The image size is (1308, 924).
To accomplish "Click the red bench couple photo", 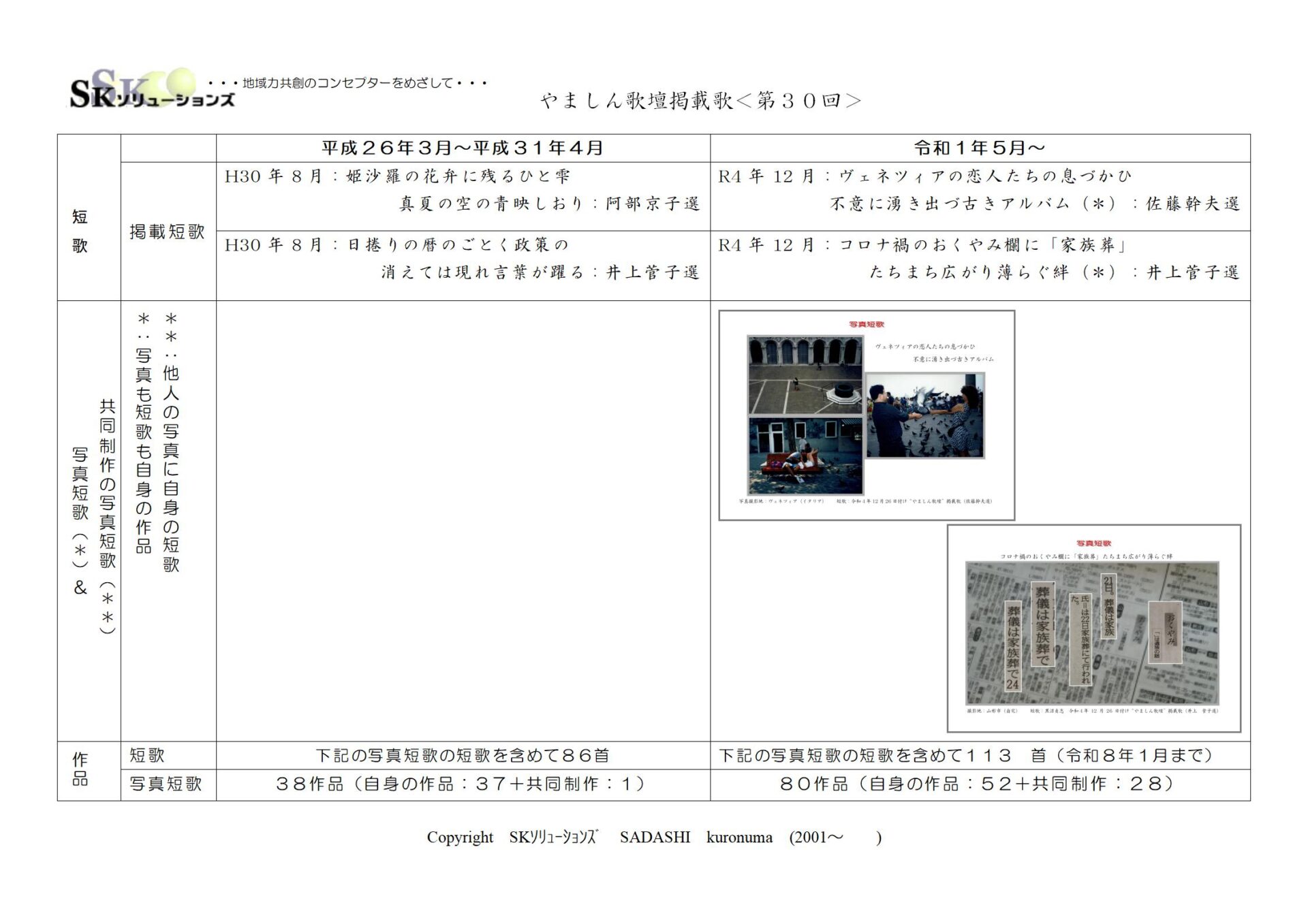I will (x=805, y=456).
